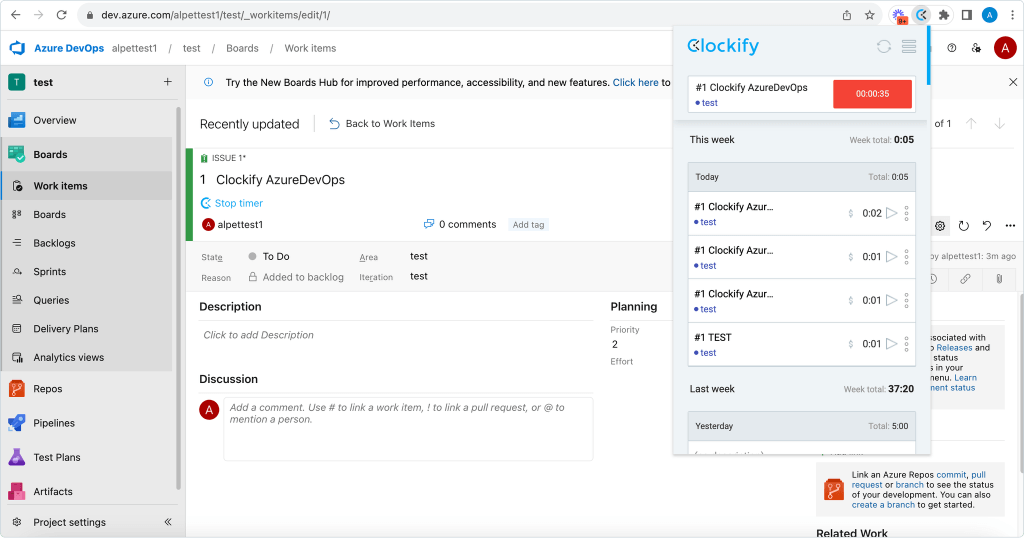Open the Clockify hamburger menu
1024x538 pixels.
click(908, 46)
